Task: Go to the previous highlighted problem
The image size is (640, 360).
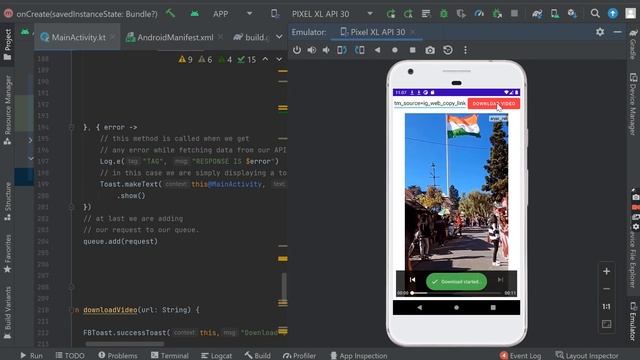Action: [265, 60]
